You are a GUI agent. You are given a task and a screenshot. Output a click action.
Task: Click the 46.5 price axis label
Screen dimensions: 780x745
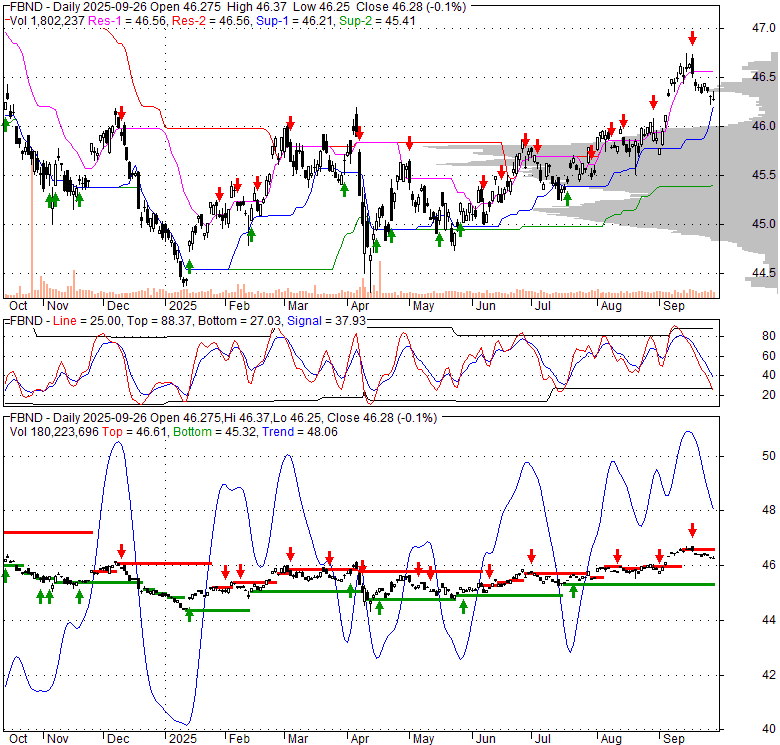(x=763, y=77)
